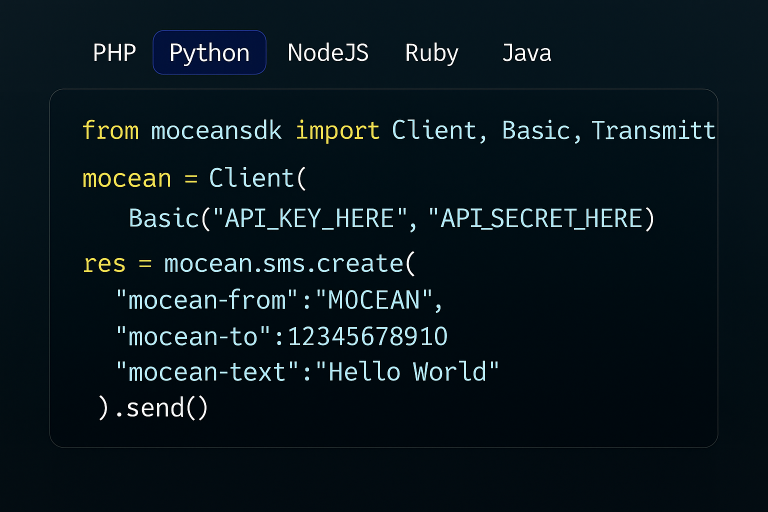Viewport: 768px width, 512px height.
Task: View the Java code example tab
Action: click(527, 53)
